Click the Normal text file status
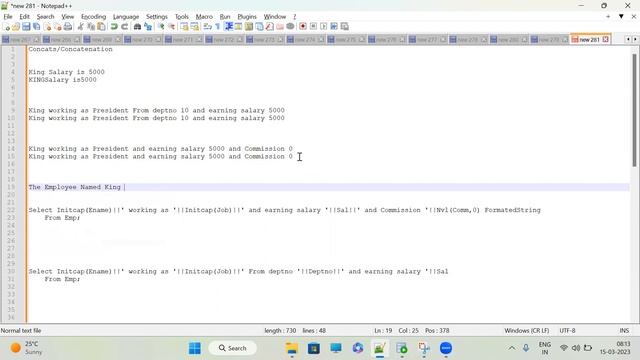 tap(21, 331)
